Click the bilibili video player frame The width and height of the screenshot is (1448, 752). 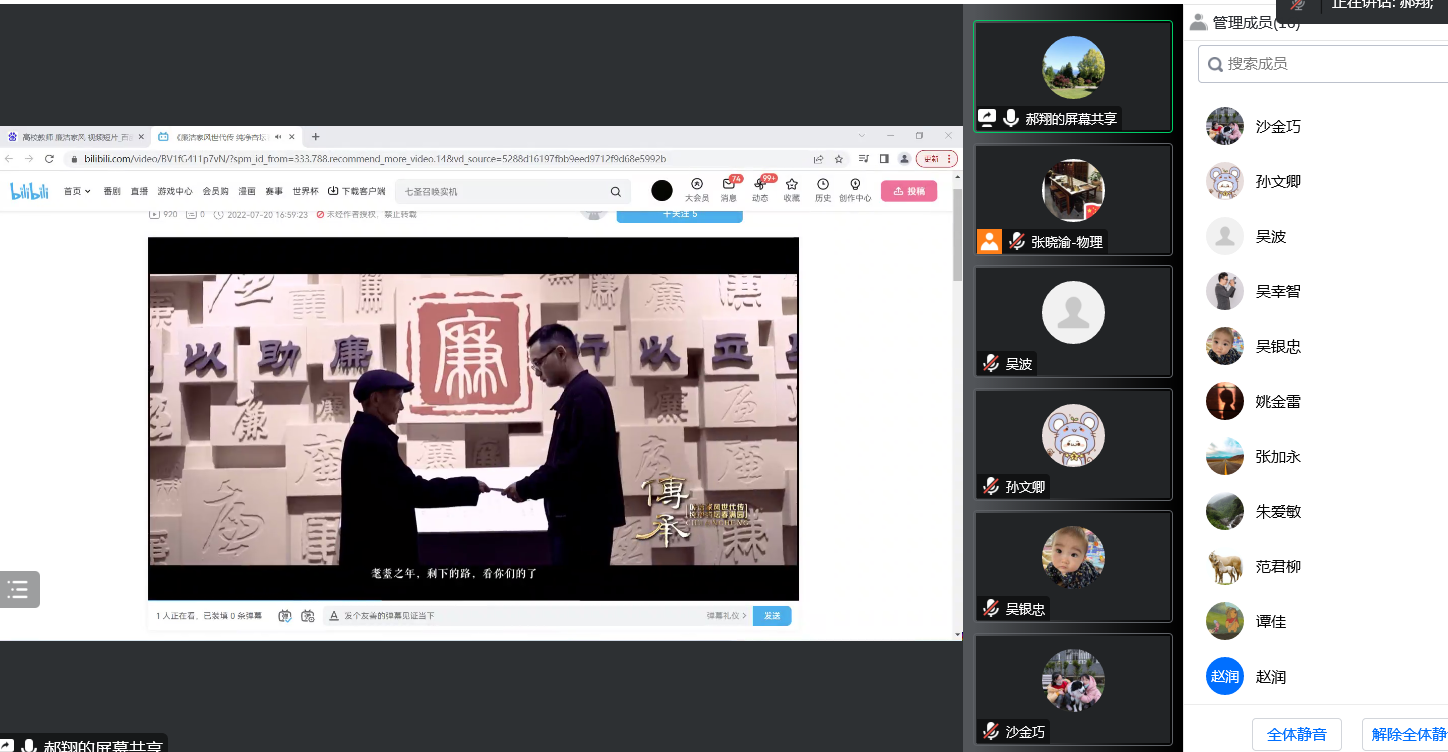(473, 418)
